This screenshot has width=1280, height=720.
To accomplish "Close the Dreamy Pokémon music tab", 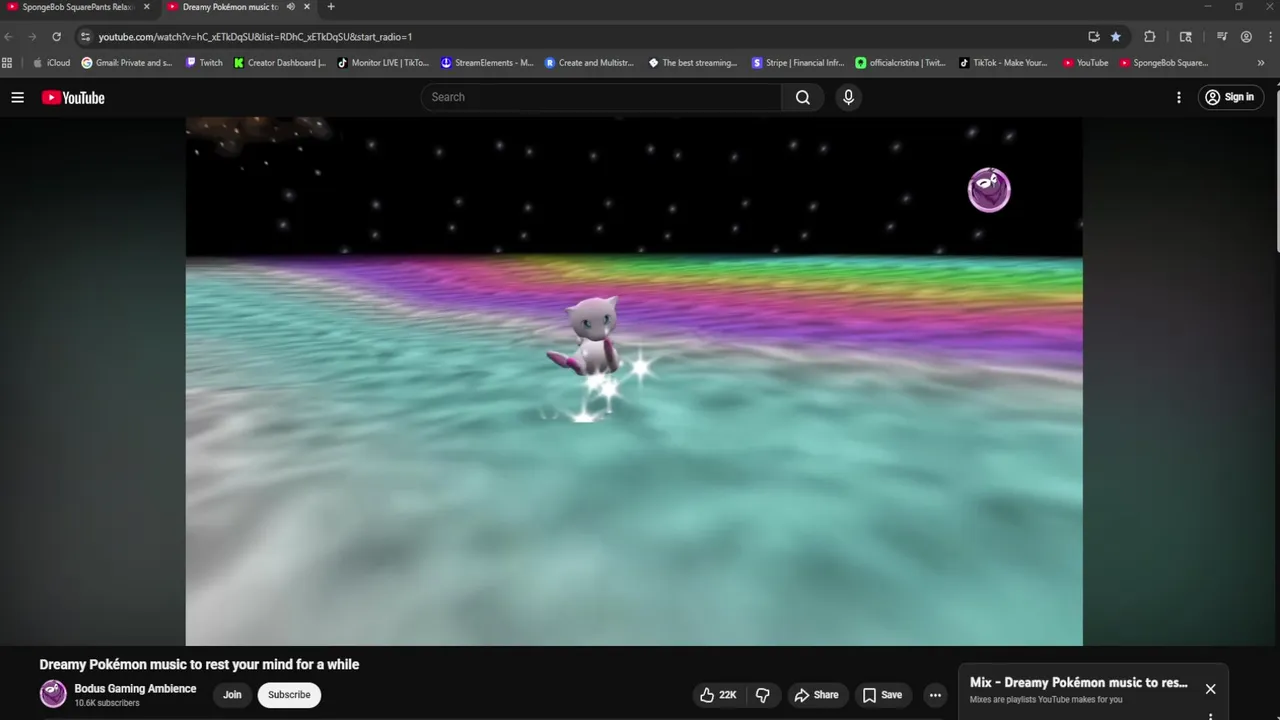I will 306,7.
